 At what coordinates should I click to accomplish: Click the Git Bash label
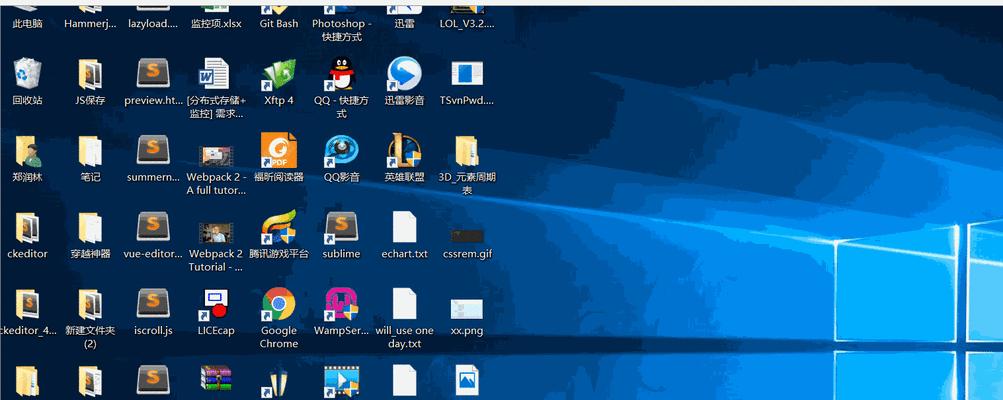(x=279, y=24)
